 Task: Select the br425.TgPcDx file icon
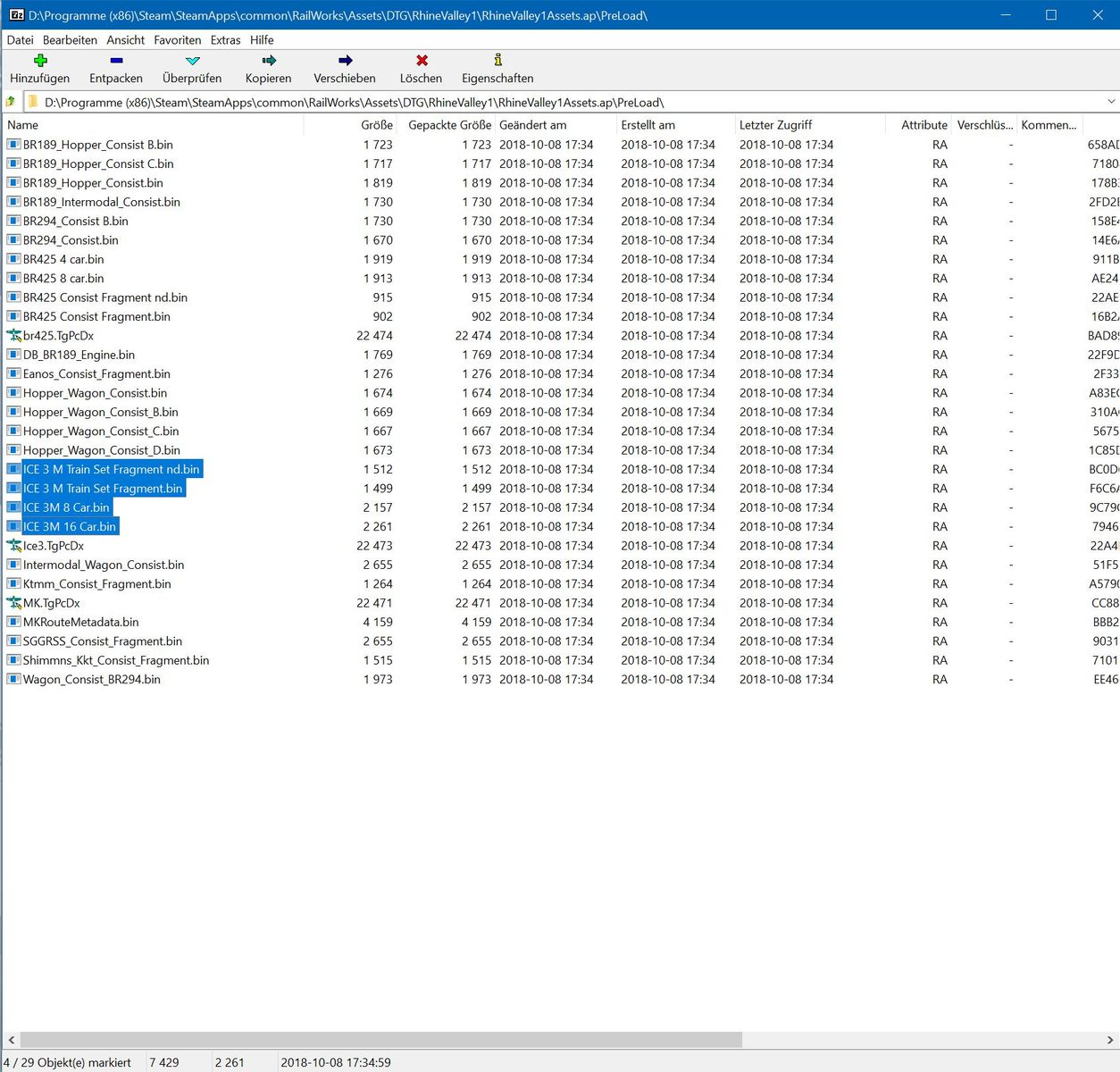point(14,336)
